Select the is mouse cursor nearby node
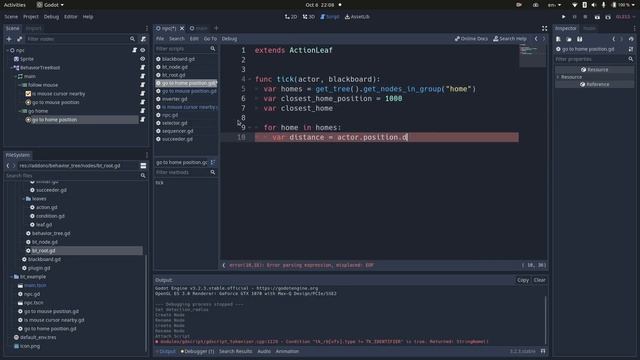640x360 pixels. point(58,94)
